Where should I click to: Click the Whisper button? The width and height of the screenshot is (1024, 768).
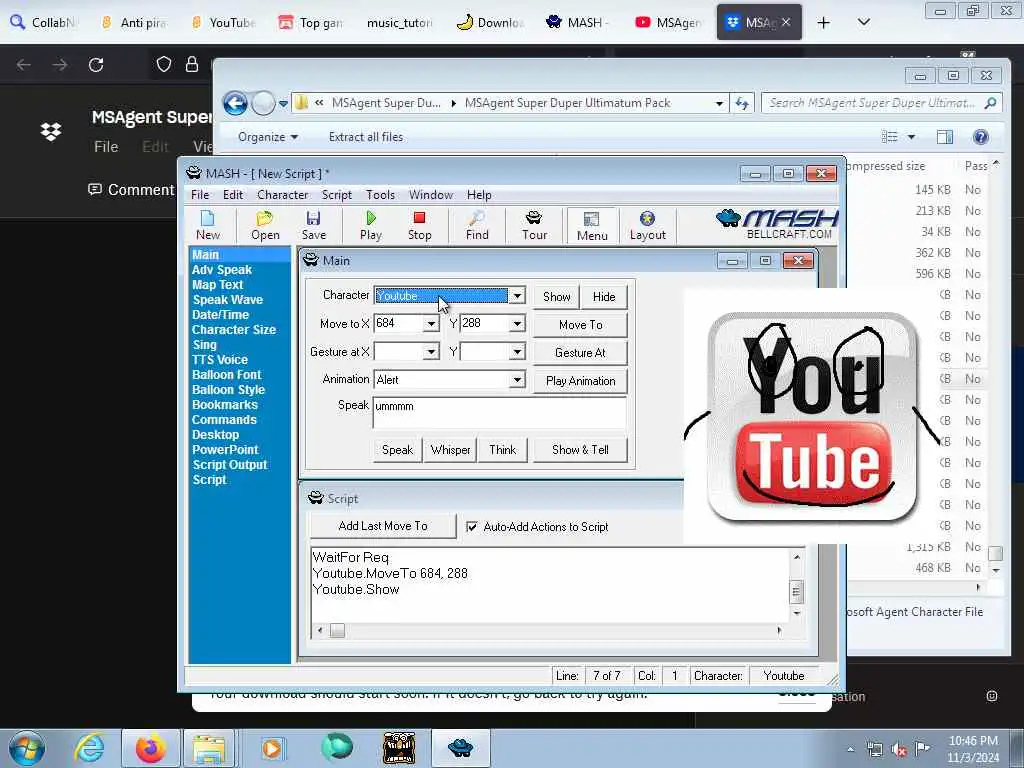450,450
